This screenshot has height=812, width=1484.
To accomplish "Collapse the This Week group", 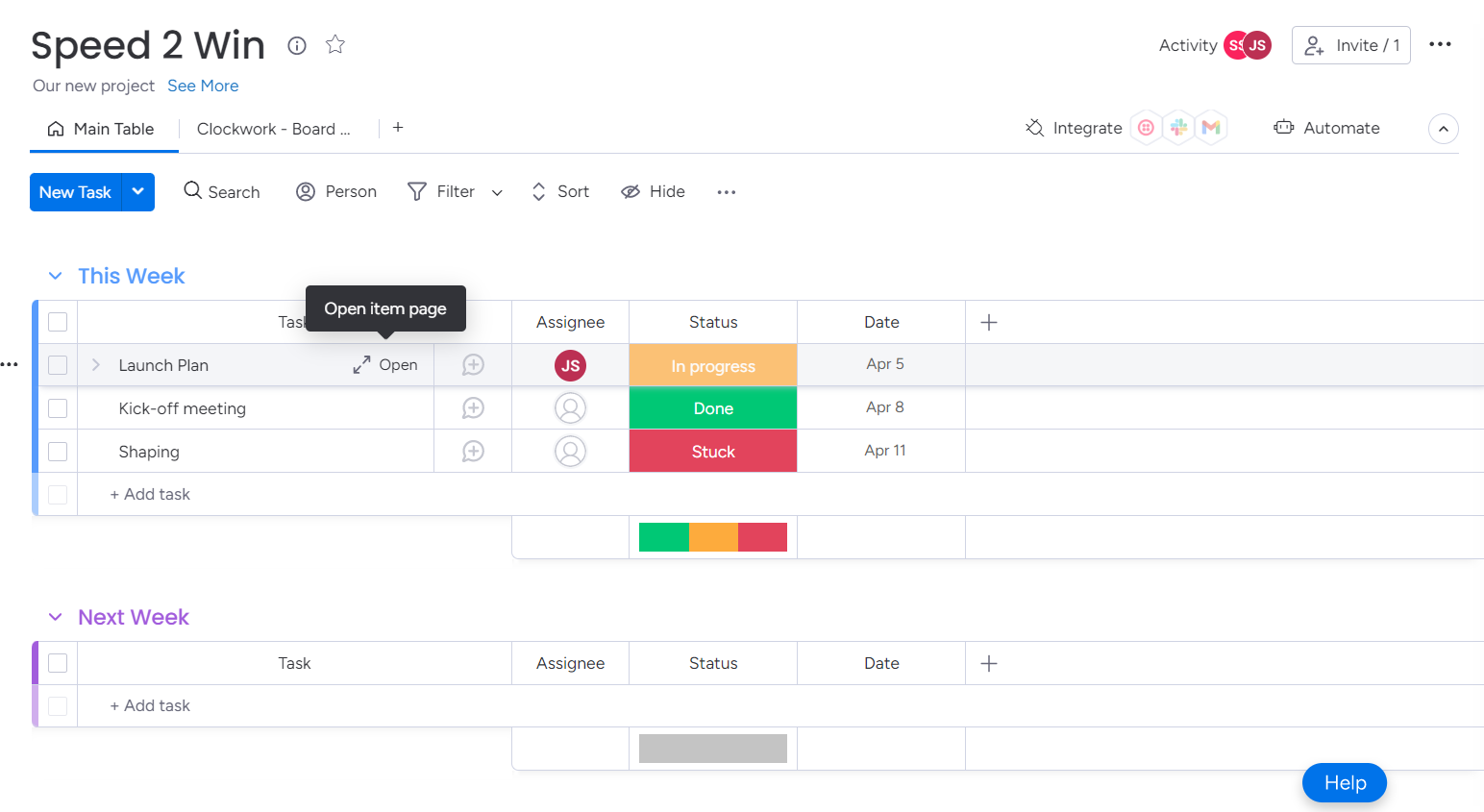I will coord(56,277).
